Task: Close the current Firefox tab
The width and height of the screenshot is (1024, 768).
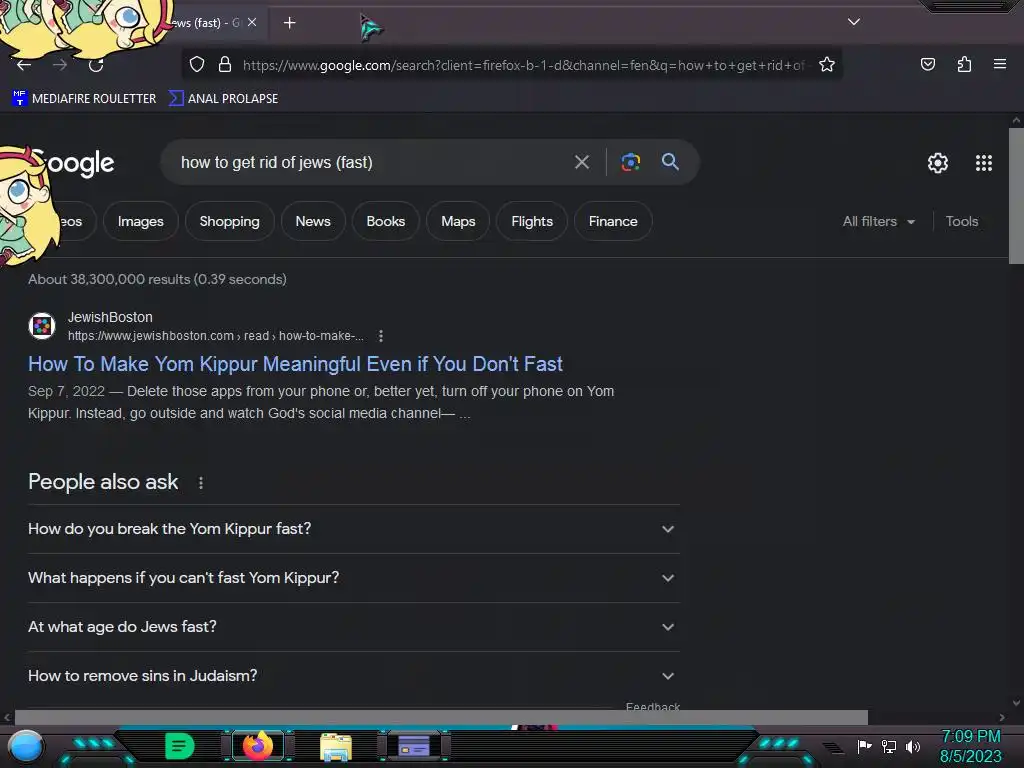Action: pyautogui.click(x=252, y=22)
